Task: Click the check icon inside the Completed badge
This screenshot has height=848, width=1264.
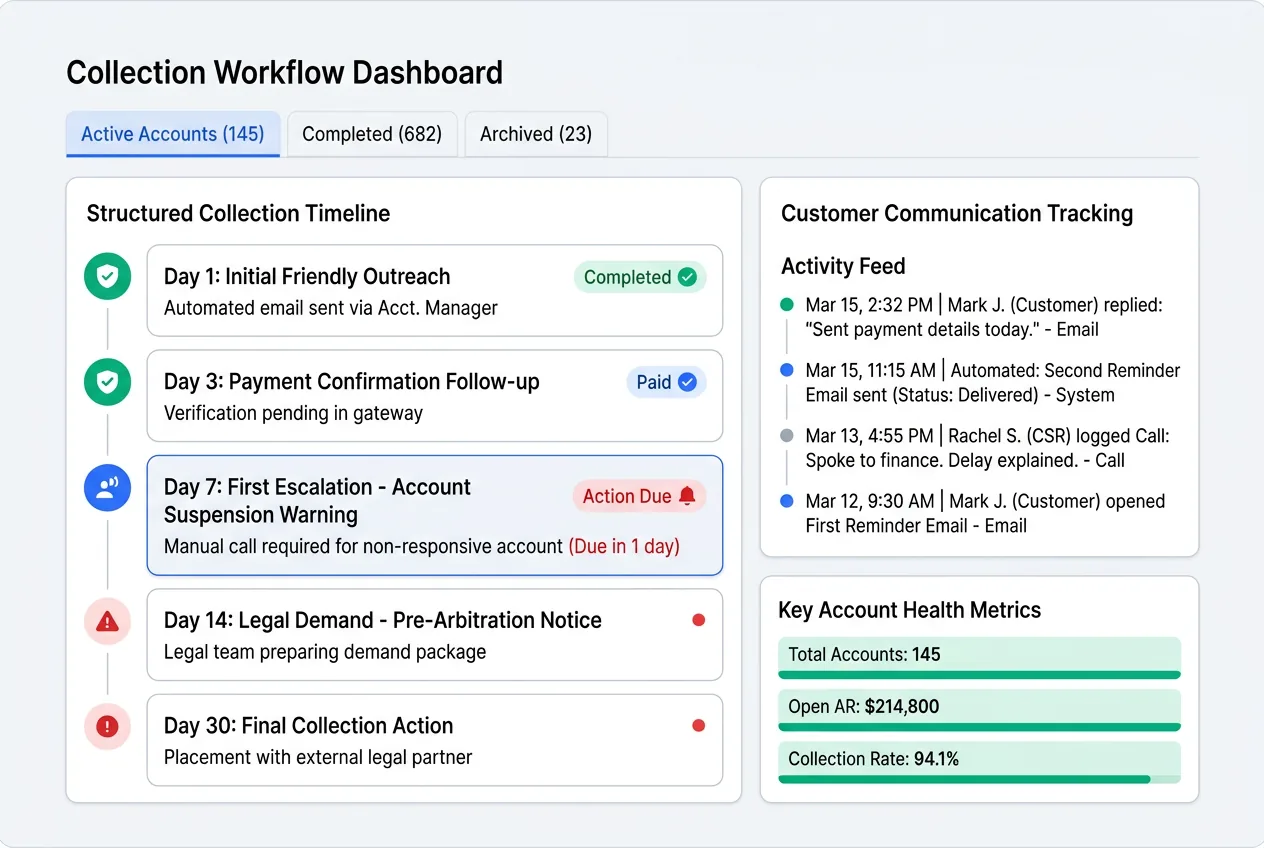Action: coord(685,277)
